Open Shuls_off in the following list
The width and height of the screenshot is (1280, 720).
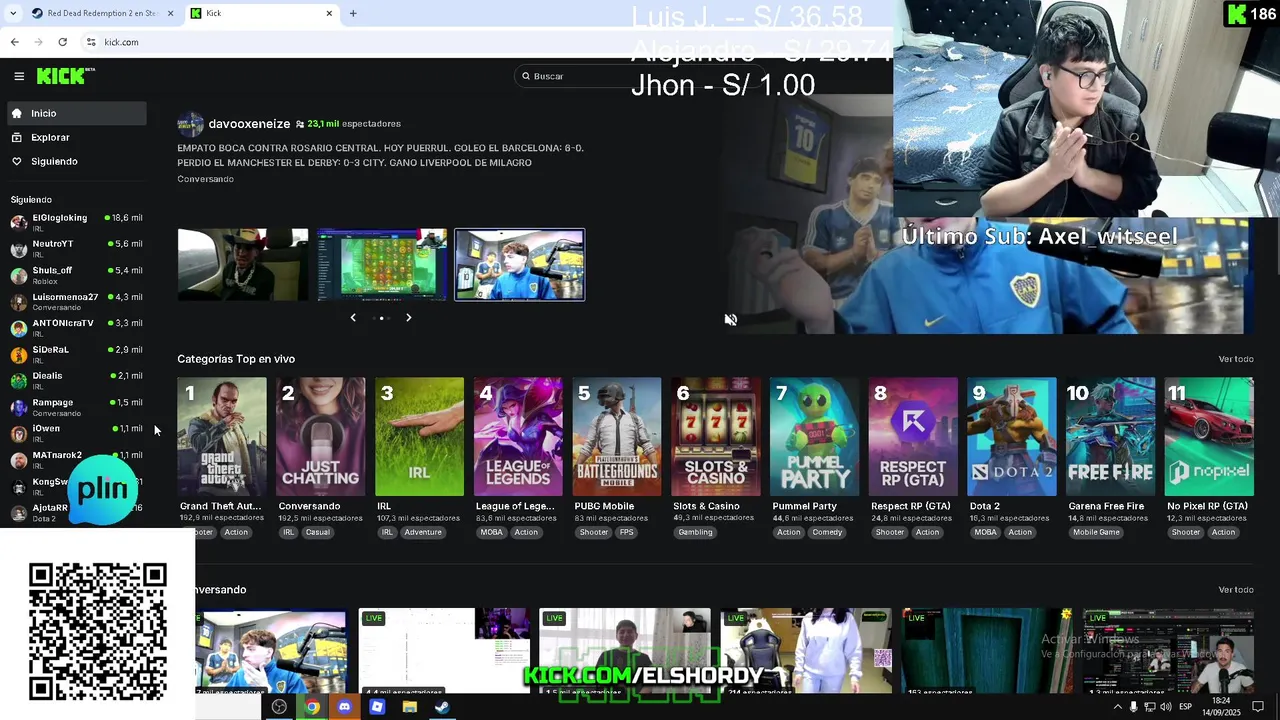tap(77, 275)
